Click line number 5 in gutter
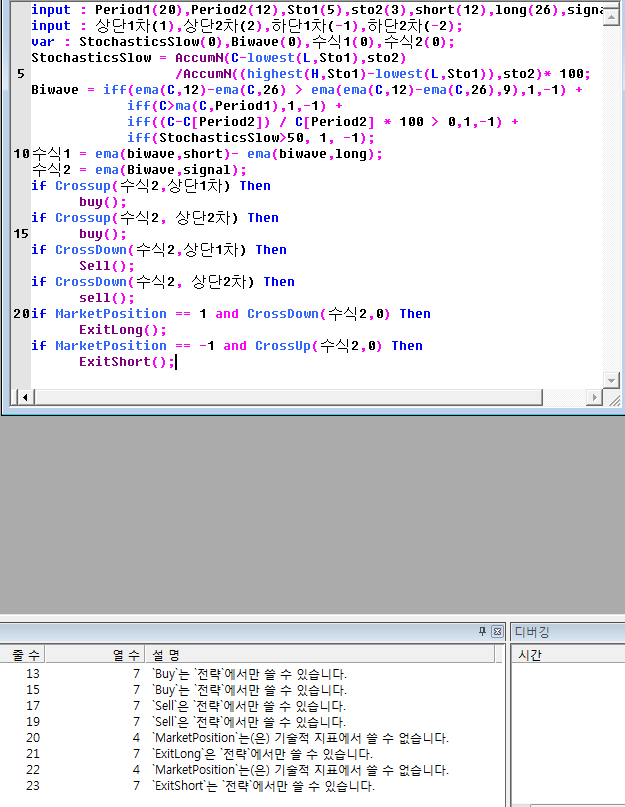 pyautogui.click(x=21, y=74)
